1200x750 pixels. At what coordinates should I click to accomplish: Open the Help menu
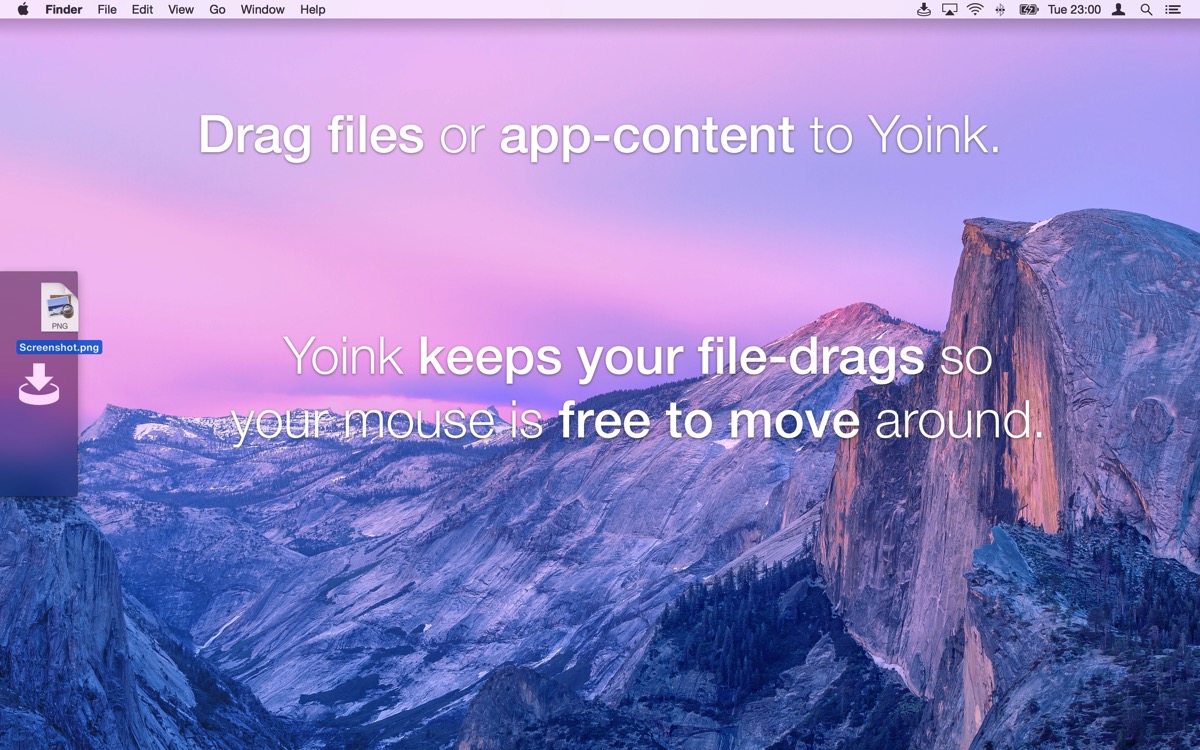pos(313,10)
